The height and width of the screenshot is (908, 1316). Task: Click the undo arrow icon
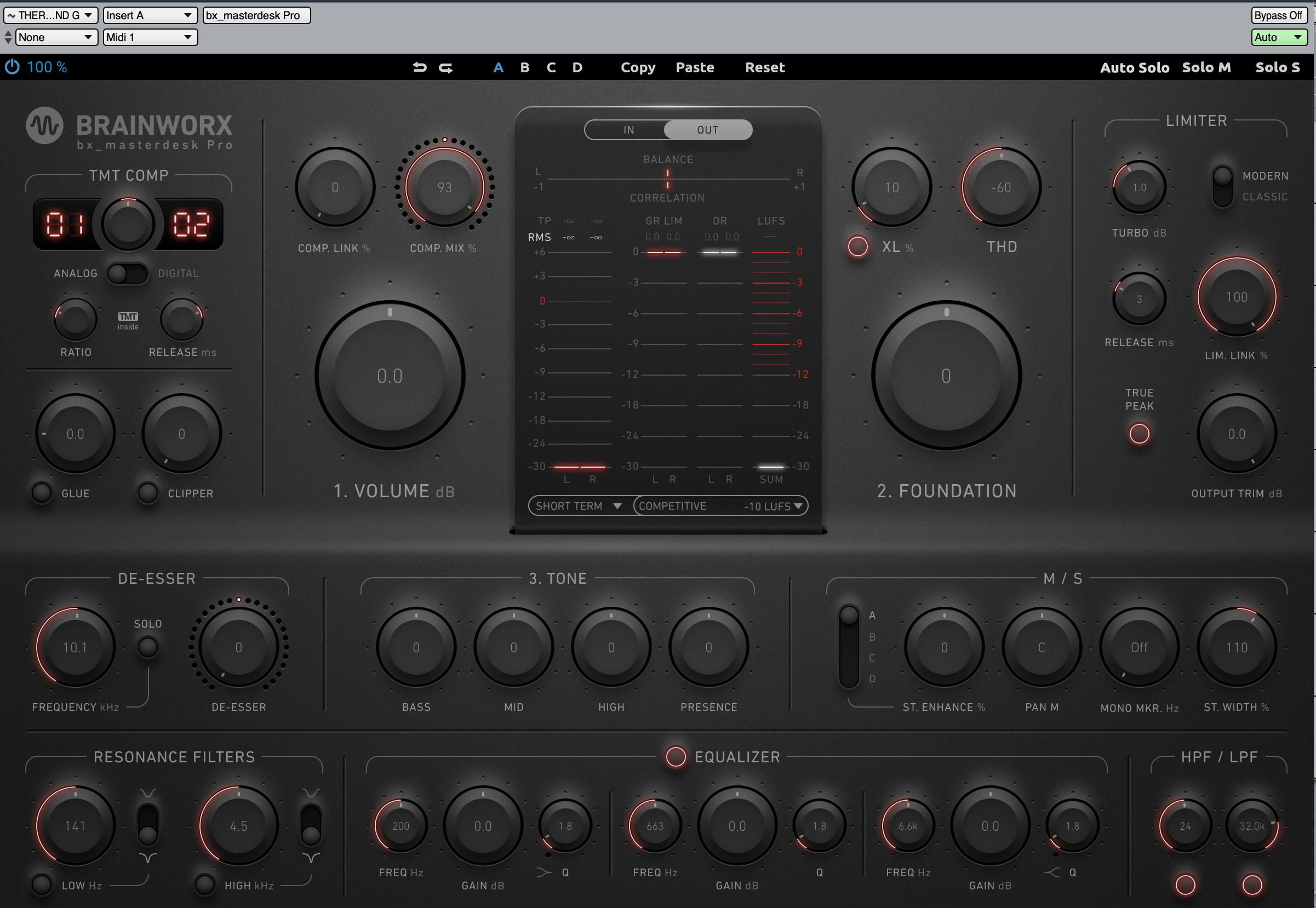420,67
